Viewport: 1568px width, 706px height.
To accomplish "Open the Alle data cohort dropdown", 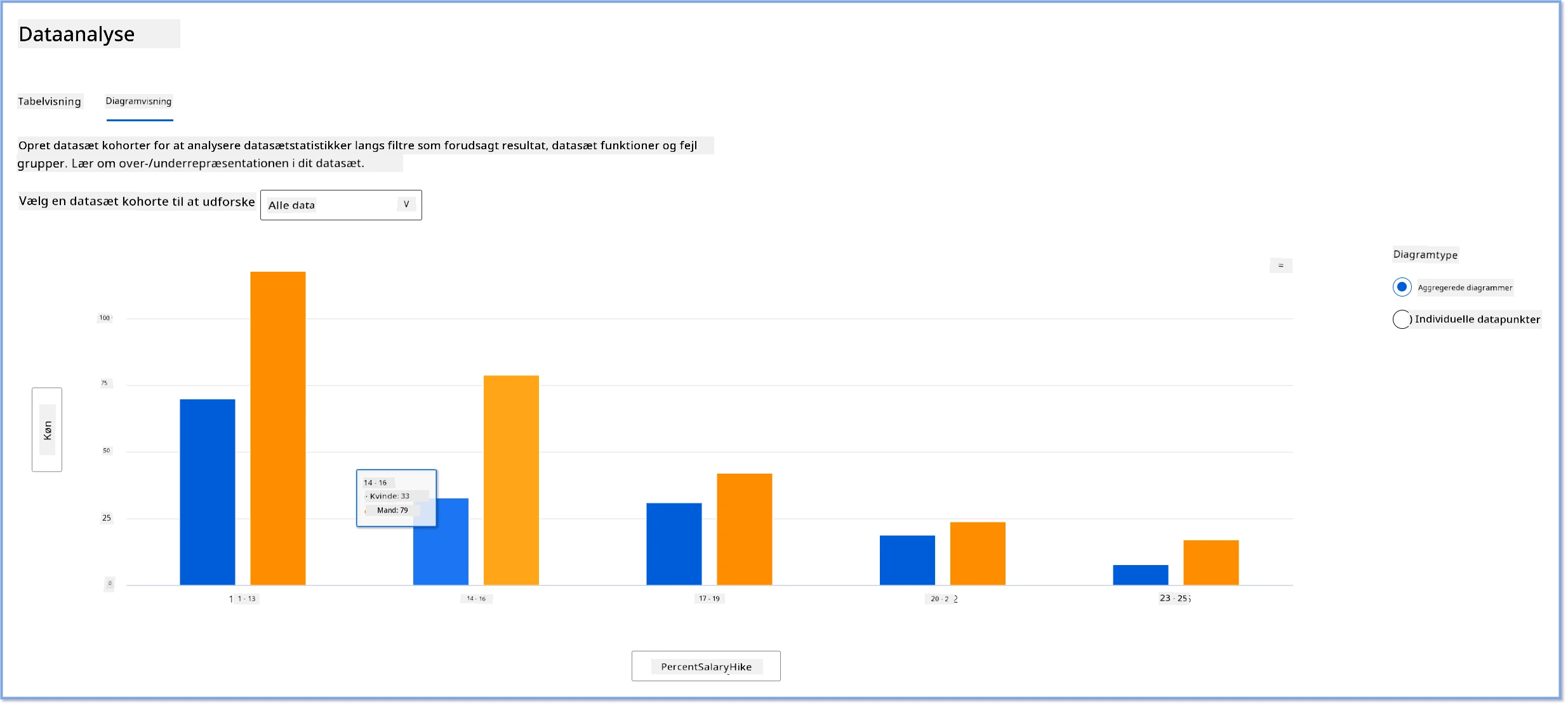I will click(341, 205).
